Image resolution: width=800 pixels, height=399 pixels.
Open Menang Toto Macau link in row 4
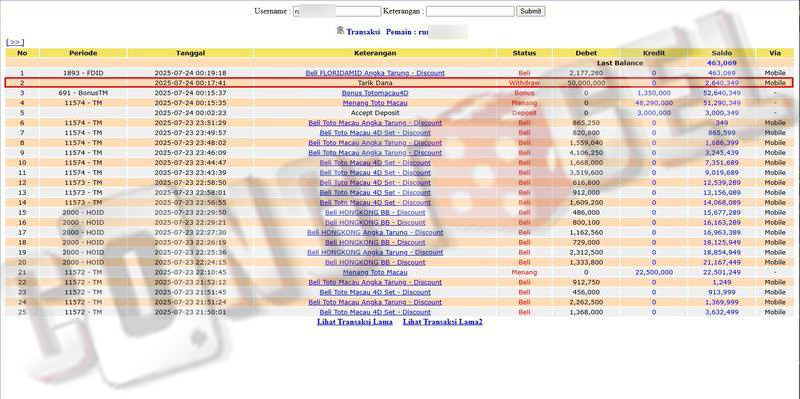coord(375,103)
